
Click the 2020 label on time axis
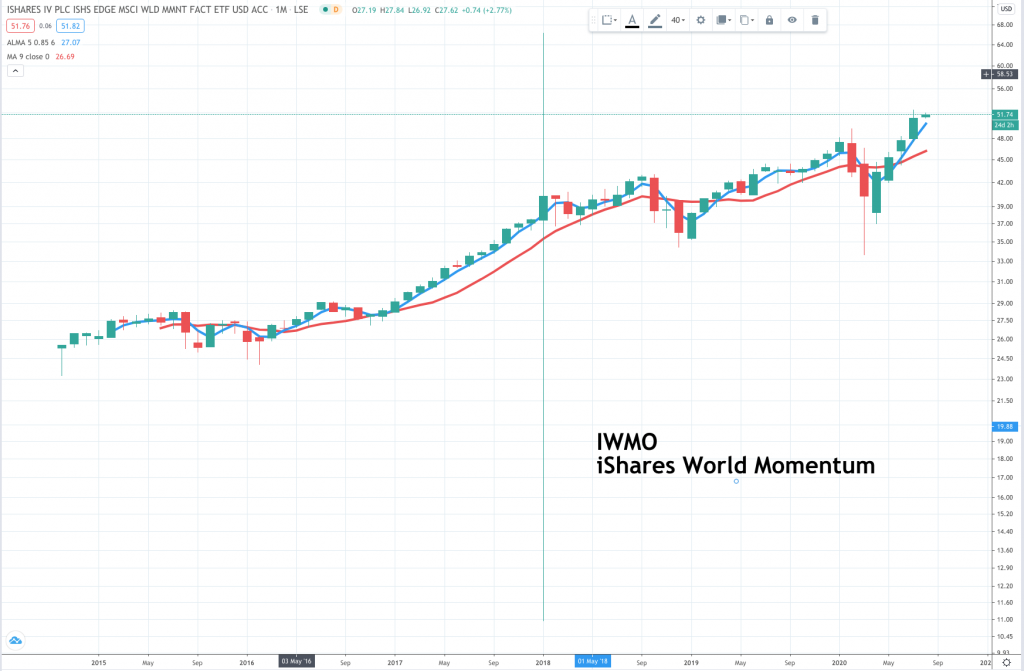tap(839, 663)
